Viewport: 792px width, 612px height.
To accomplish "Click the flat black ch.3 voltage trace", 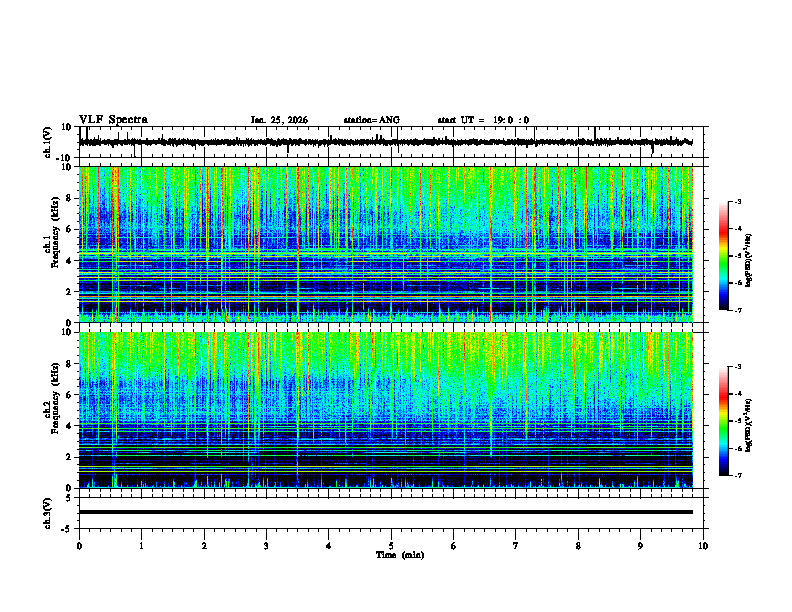I will coord(385,512).
